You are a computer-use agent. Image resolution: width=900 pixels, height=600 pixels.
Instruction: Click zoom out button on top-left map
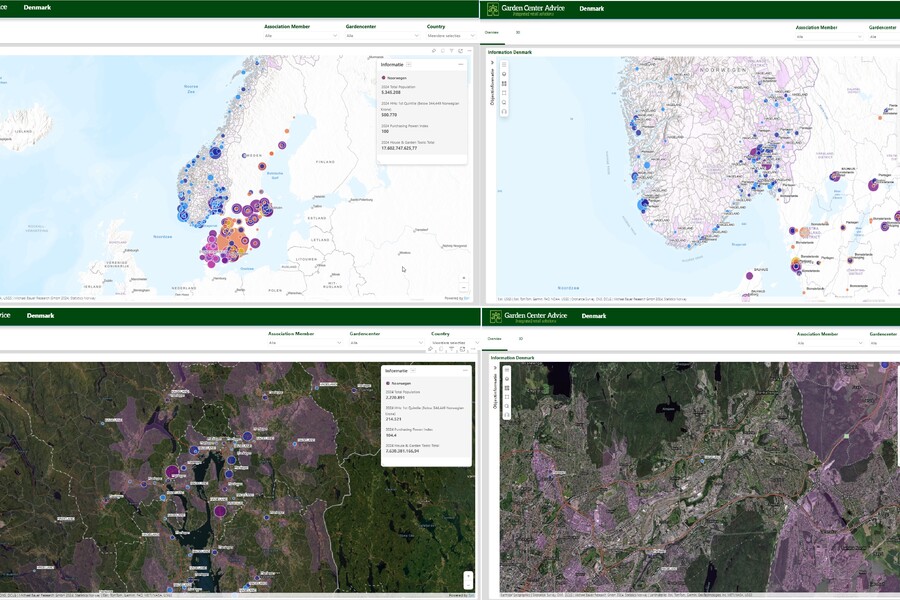coord(463,288)
